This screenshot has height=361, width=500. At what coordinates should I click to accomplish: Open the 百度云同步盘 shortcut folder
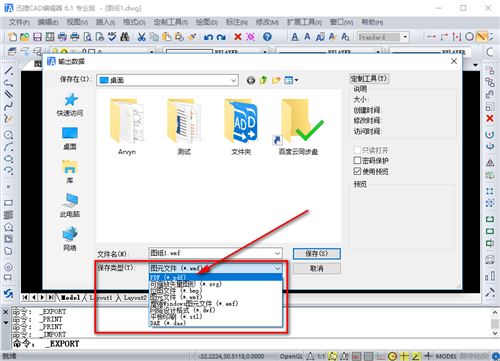coord(298,127)
